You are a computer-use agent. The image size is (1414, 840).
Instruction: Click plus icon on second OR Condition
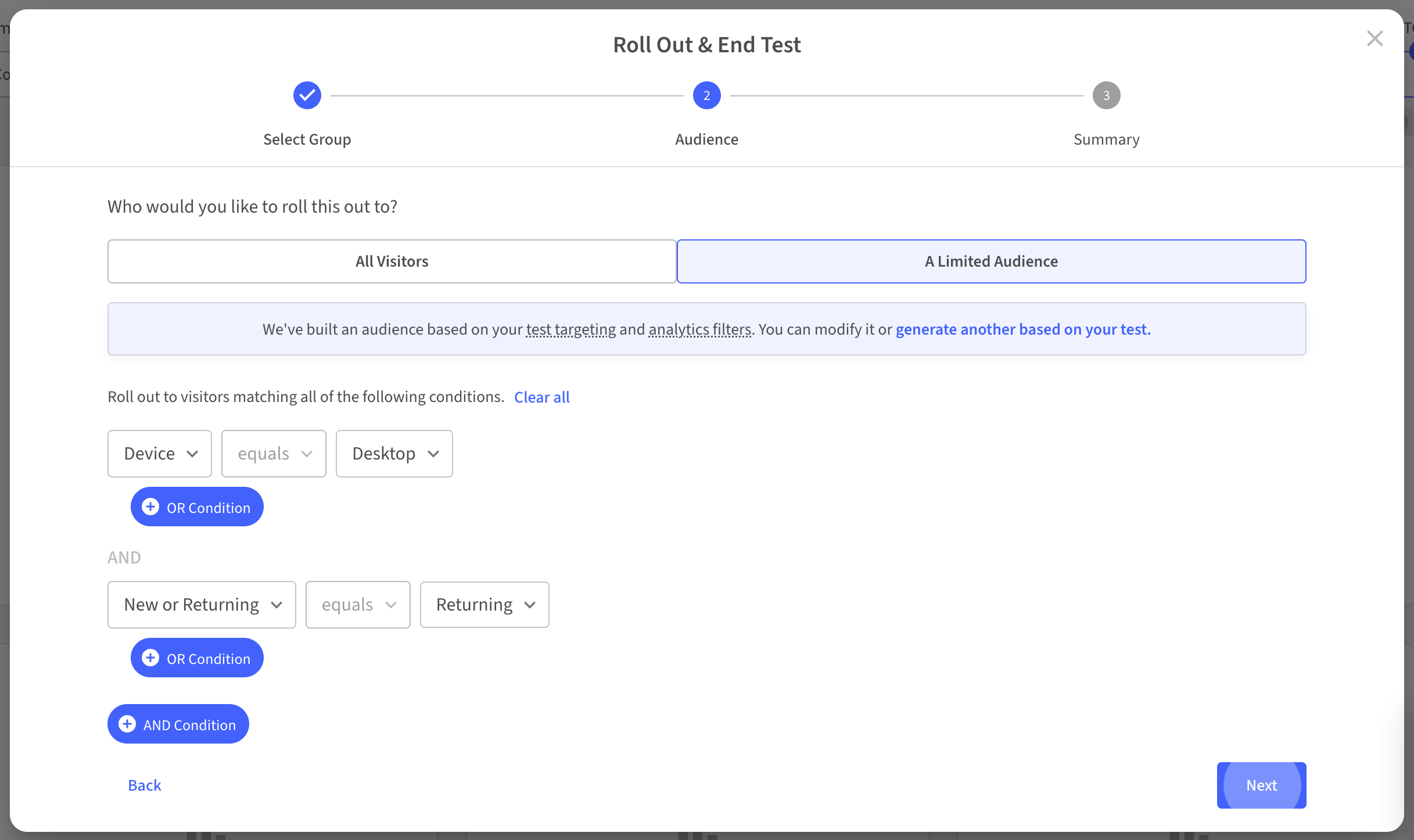coord(150,658)
